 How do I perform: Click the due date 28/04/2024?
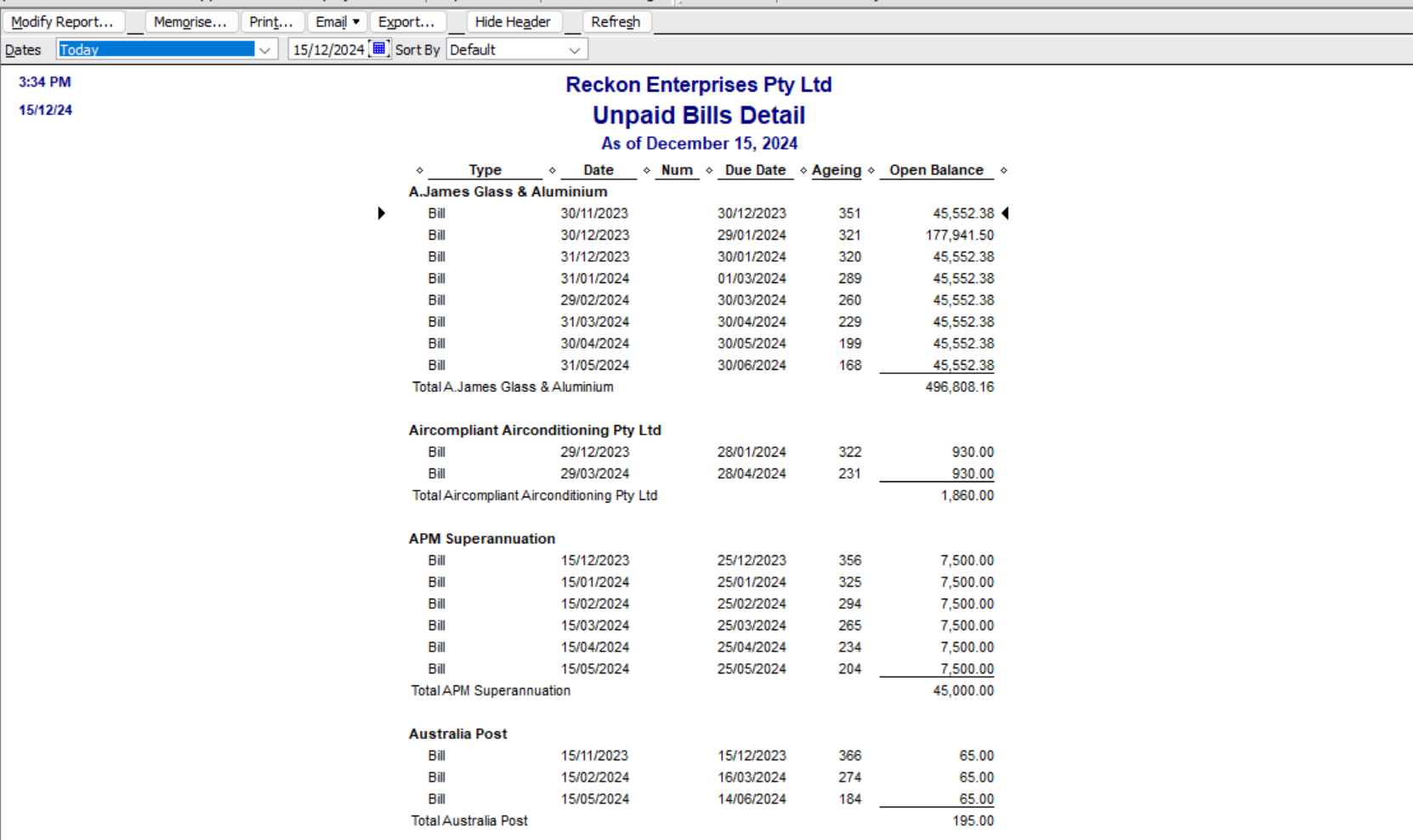tap(752, 474)
